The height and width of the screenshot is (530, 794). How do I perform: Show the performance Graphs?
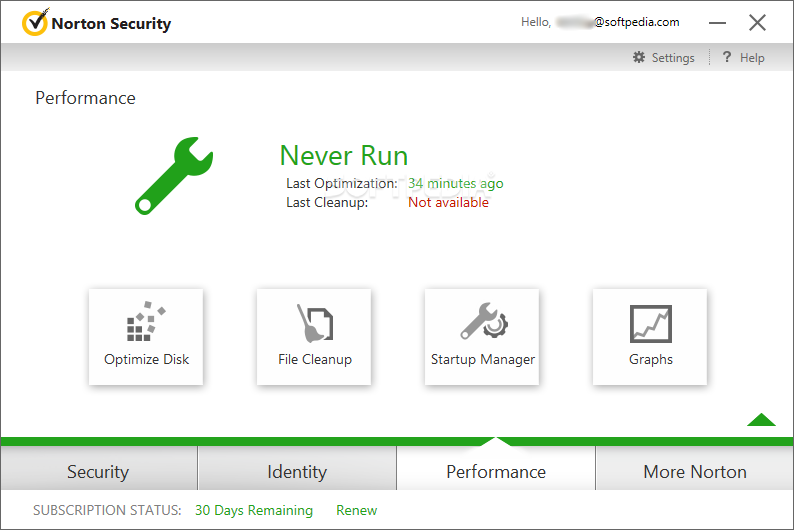coord(650,337)
